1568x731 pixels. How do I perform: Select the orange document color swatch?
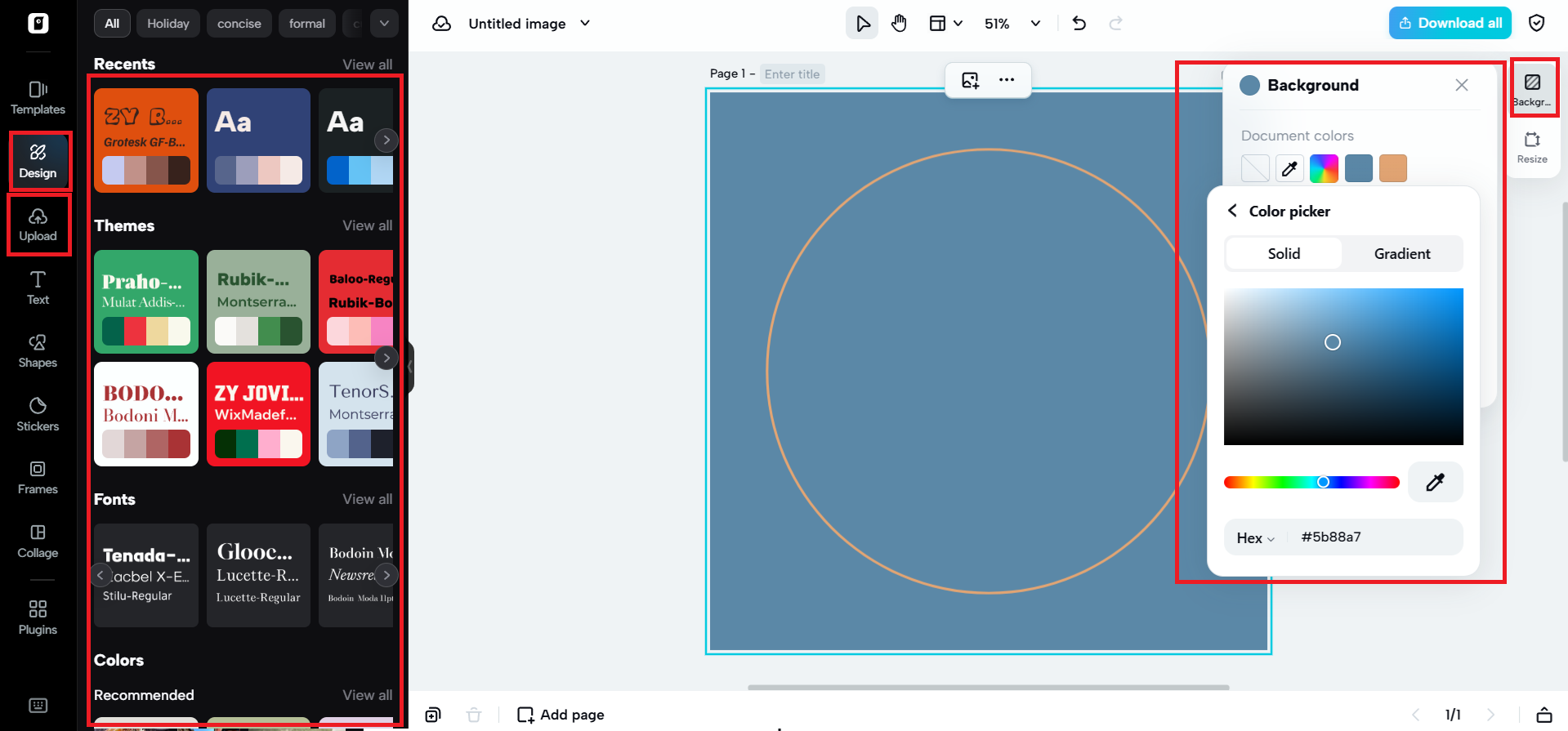(1393, 168)
